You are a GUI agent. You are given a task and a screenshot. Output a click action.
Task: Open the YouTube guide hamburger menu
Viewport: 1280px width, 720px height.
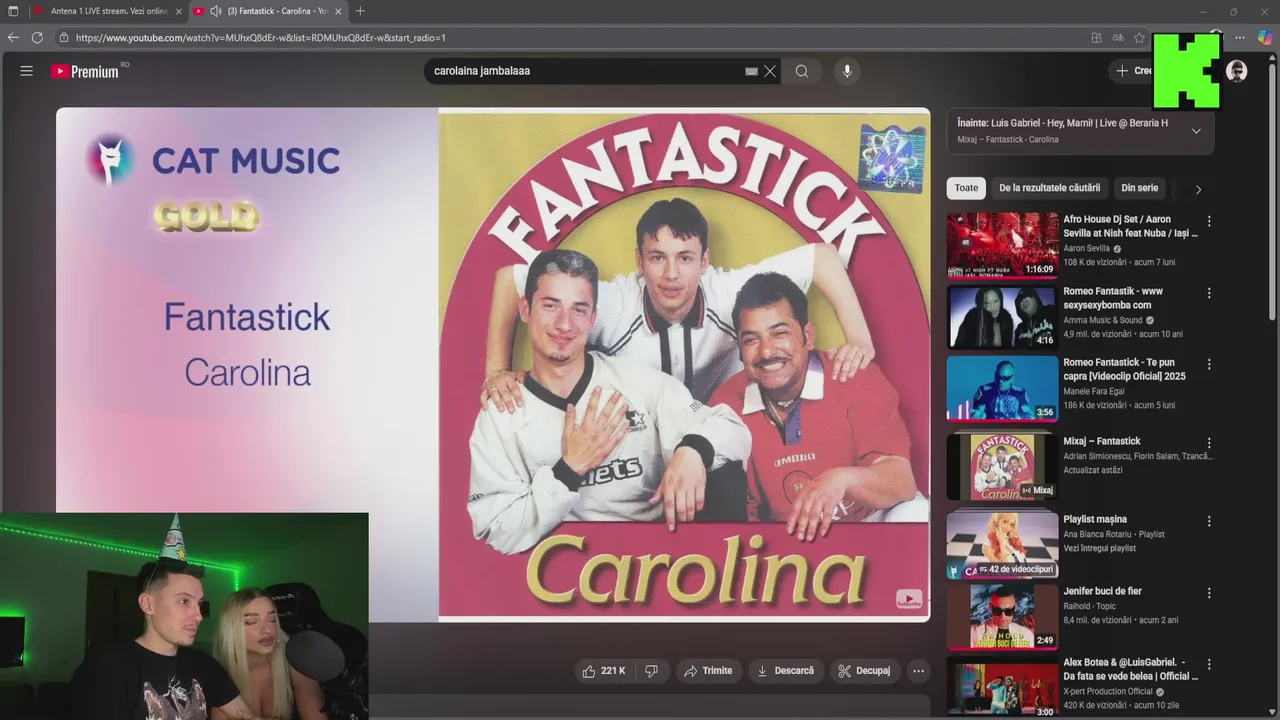coord(27,71)
